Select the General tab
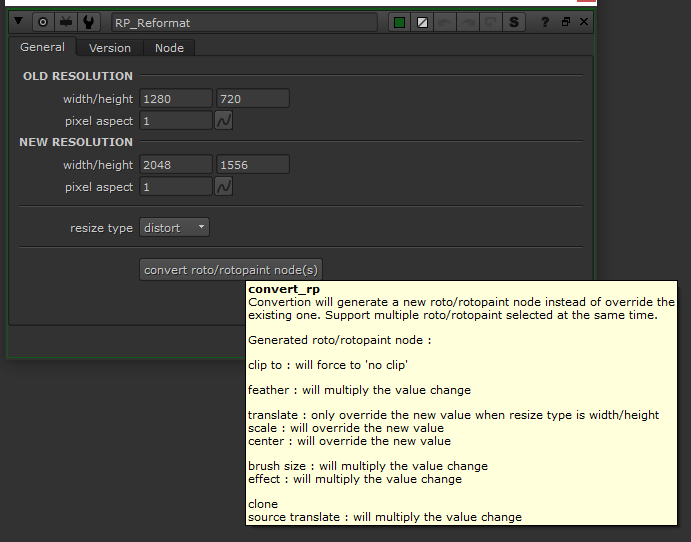691x542 pixels. [42, 47]
